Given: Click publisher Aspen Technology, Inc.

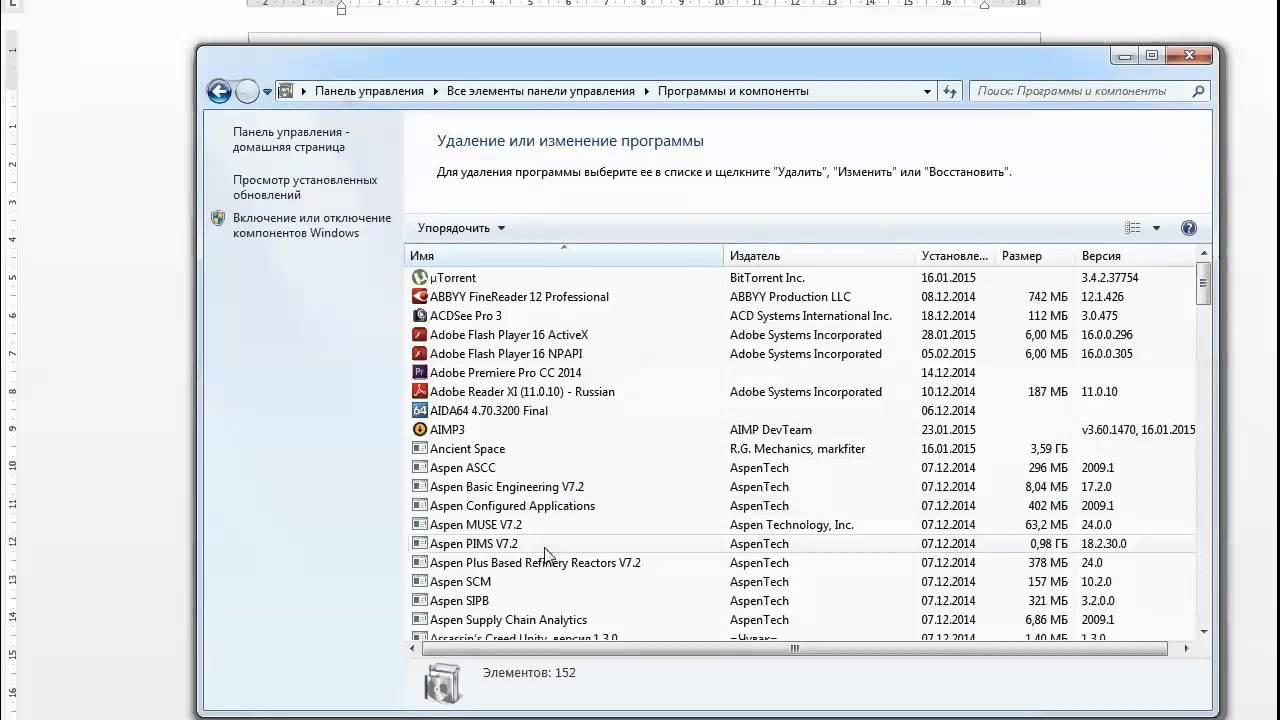Looking at the screenshot, I should 792,524.
